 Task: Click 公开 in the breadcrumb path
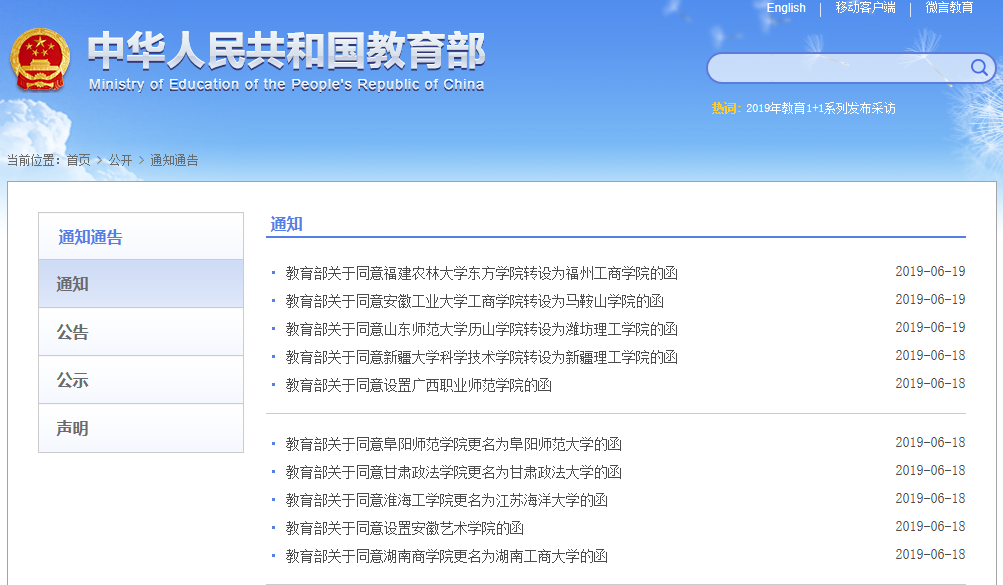pyautogui.click(x=120, y=160)
